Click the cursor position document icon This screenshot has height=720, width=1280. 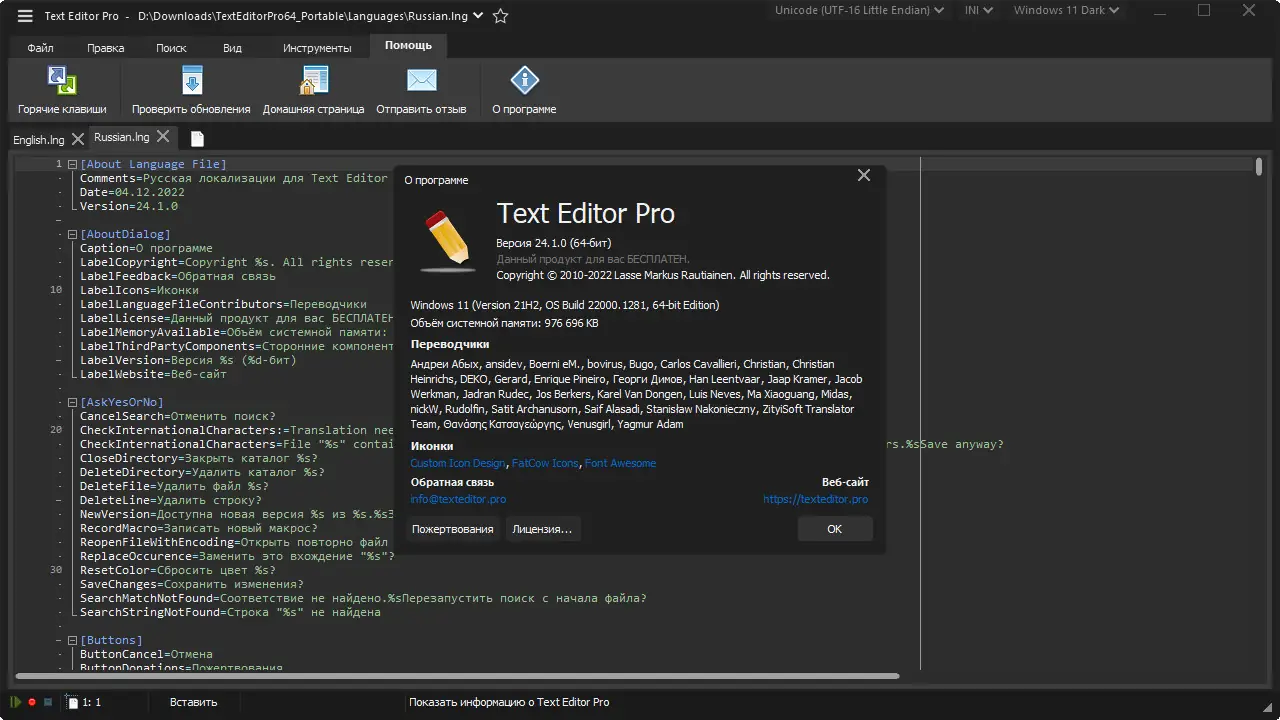[72, 703]
